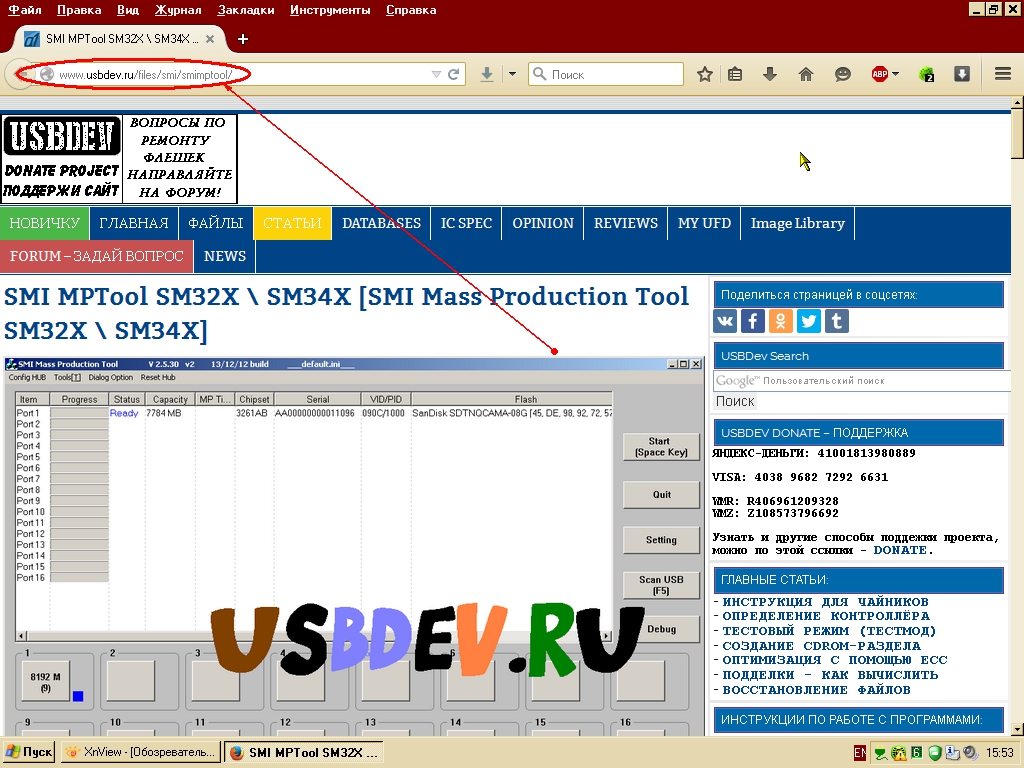This screenshot has height=768, width=1024.
Task: Follow the DONATE link in sidebar
Action: coord(899,550)
